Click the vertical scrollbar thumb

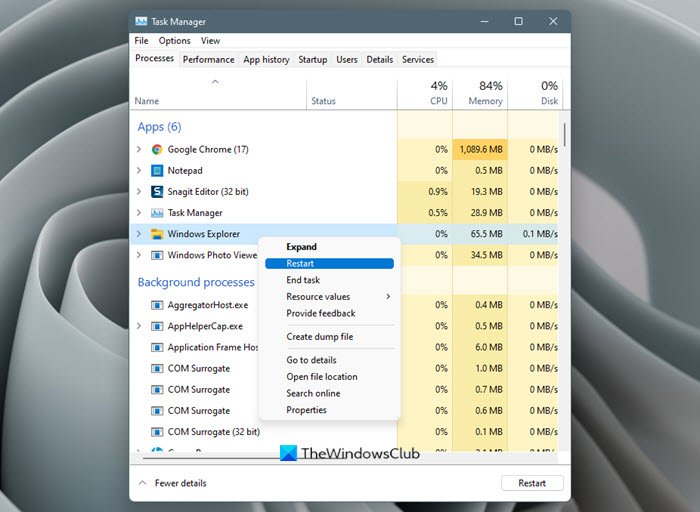click(565, 135)
